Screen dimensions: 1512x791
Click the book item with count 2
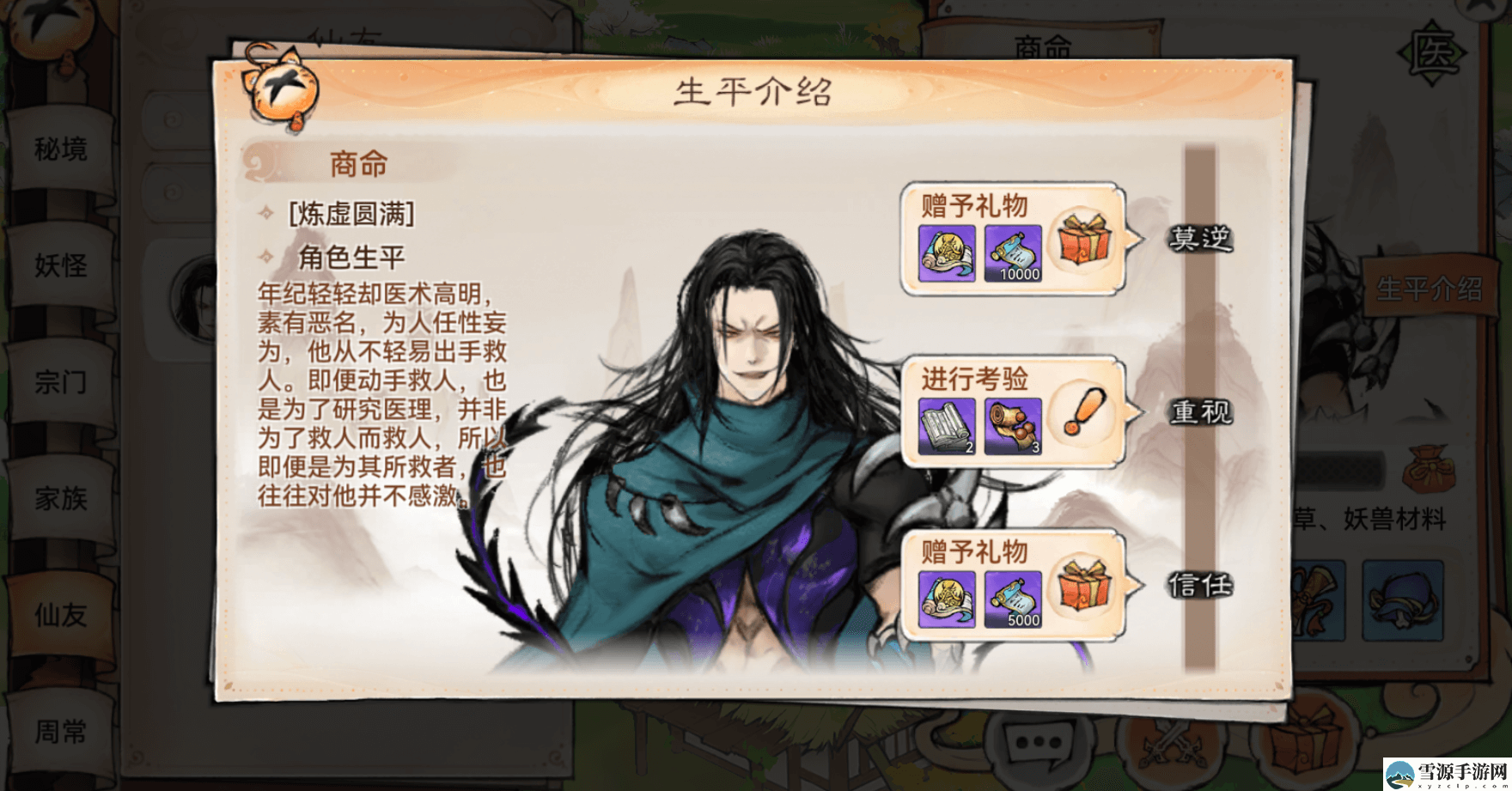[947, 426]
